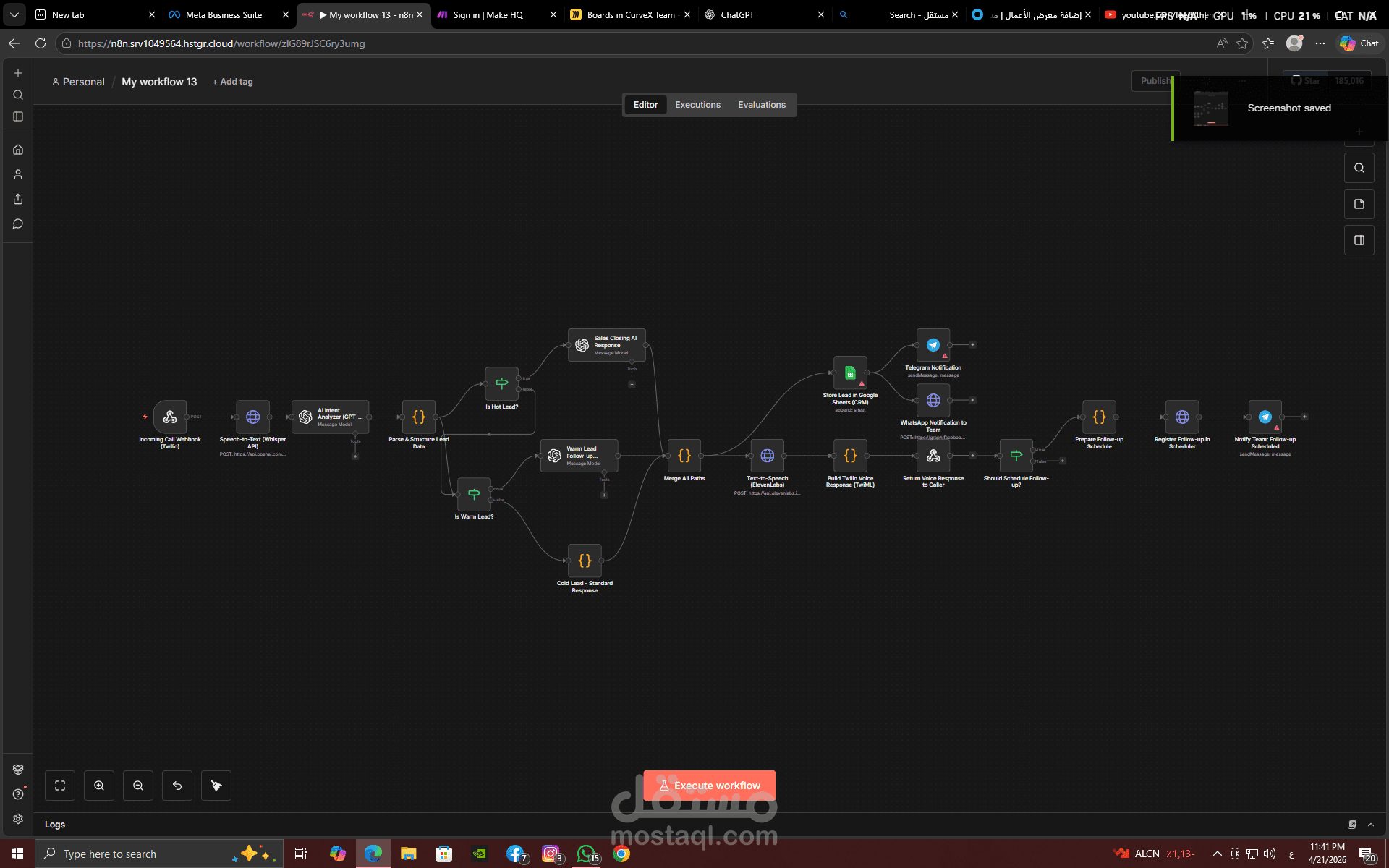
Task: Toggle the n8n sidebar layout icon
Action: 18,116
